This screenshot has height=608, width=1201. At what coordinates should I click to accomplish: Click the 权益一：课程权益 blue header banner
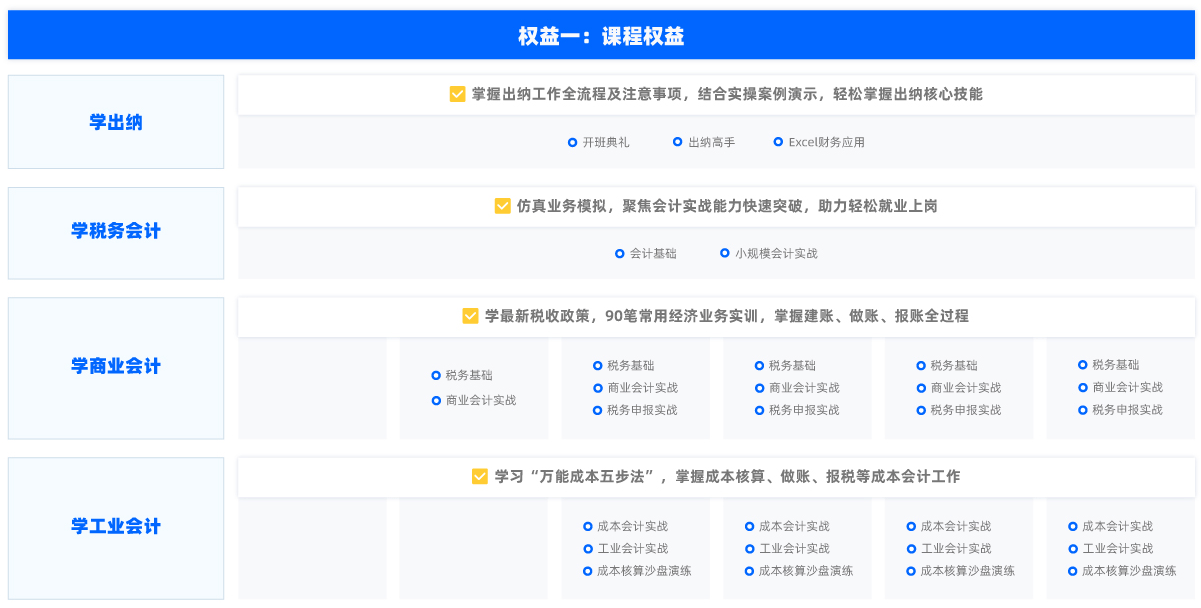point(601,36)
